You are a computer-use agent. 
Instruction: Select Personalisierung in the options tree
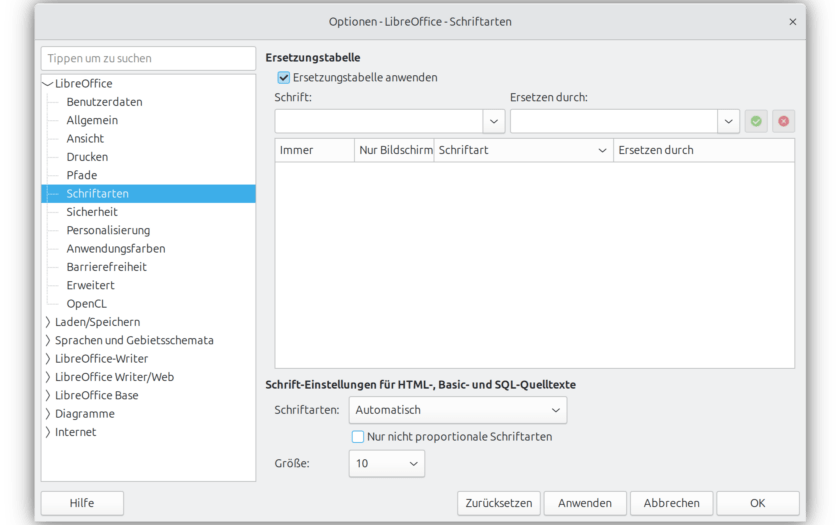pyautogui.click(x=108, y=230)
